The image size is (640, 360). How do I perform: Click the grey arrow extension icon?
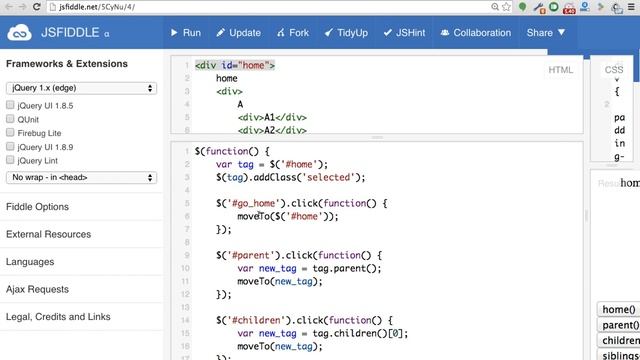point(601,7)
